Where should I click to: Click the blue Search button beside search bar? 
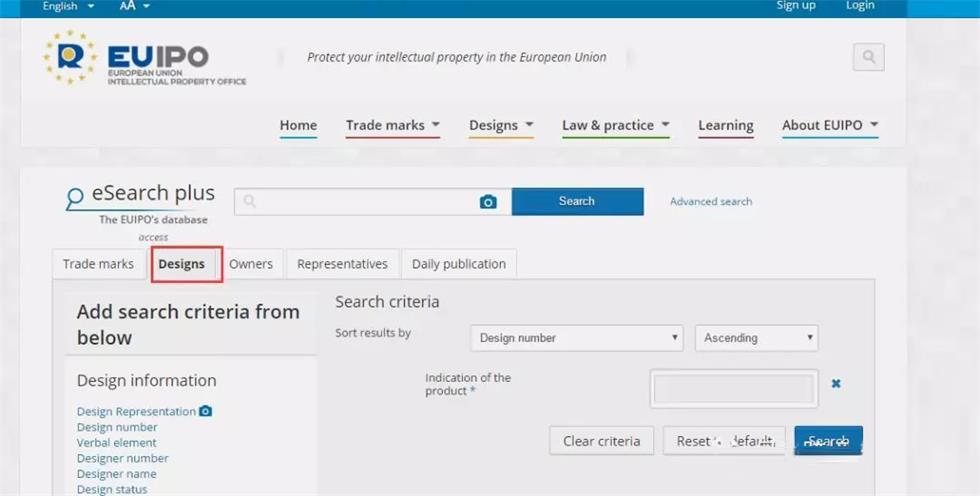click(578, 201)
